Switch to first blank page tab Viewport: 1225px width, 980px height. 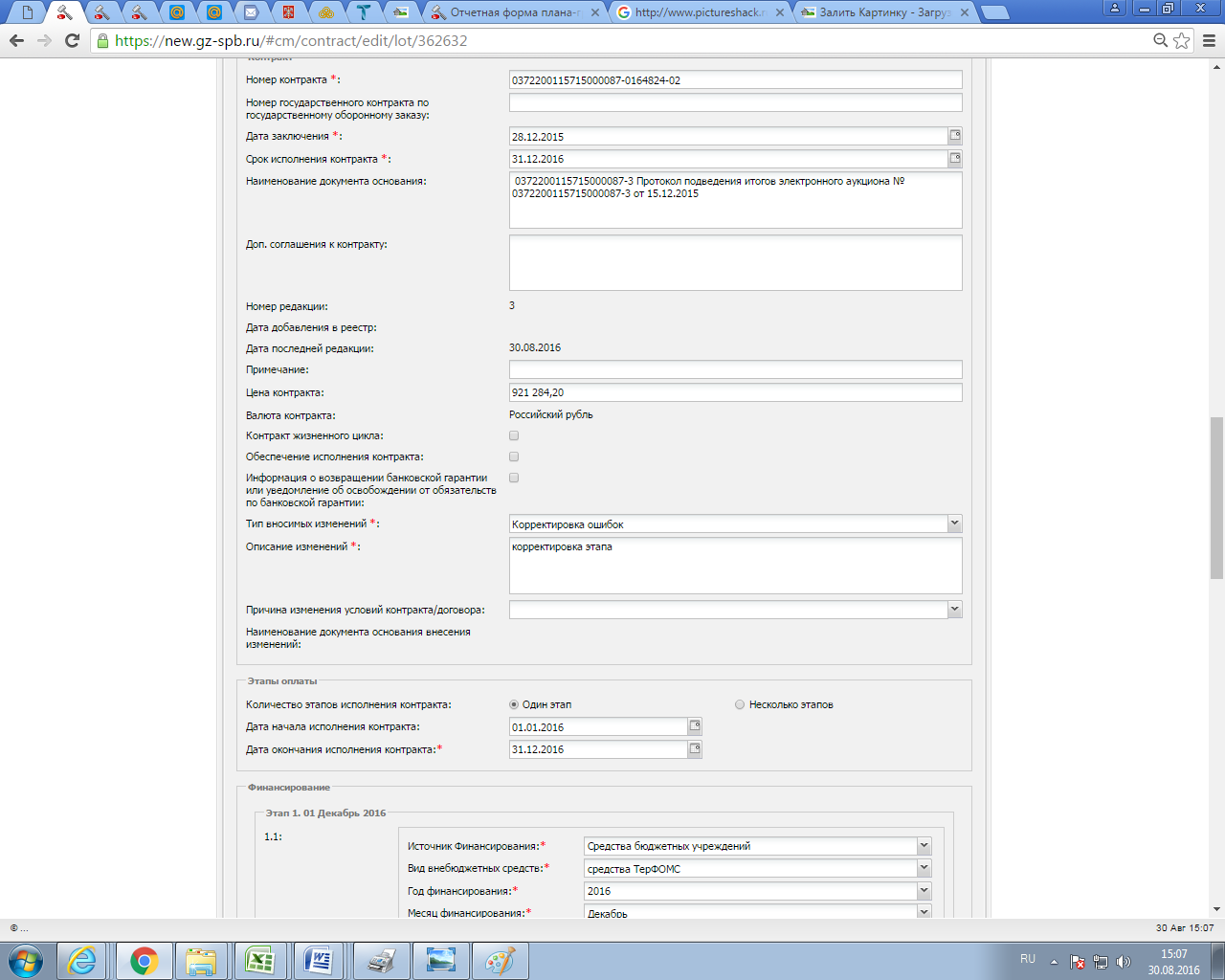(x=27, y=12)
